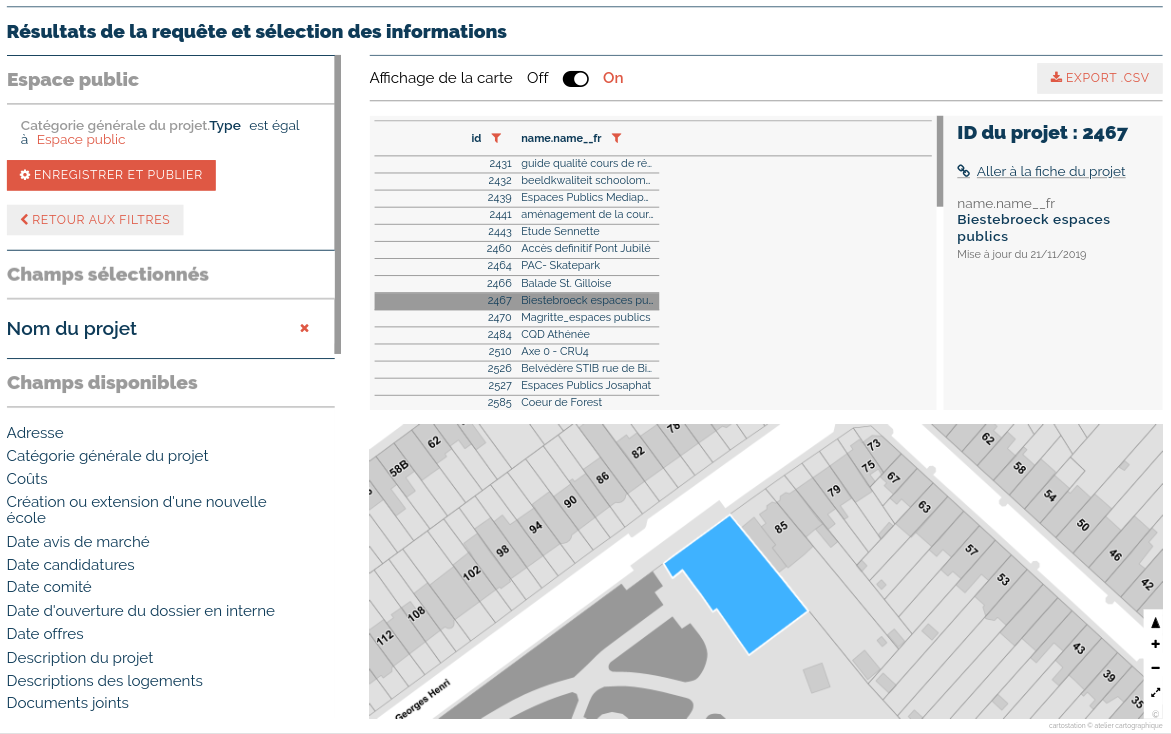Expand map to fullscreen
The width and height of the screenshot is (1171, 734).
point(1155,692)
